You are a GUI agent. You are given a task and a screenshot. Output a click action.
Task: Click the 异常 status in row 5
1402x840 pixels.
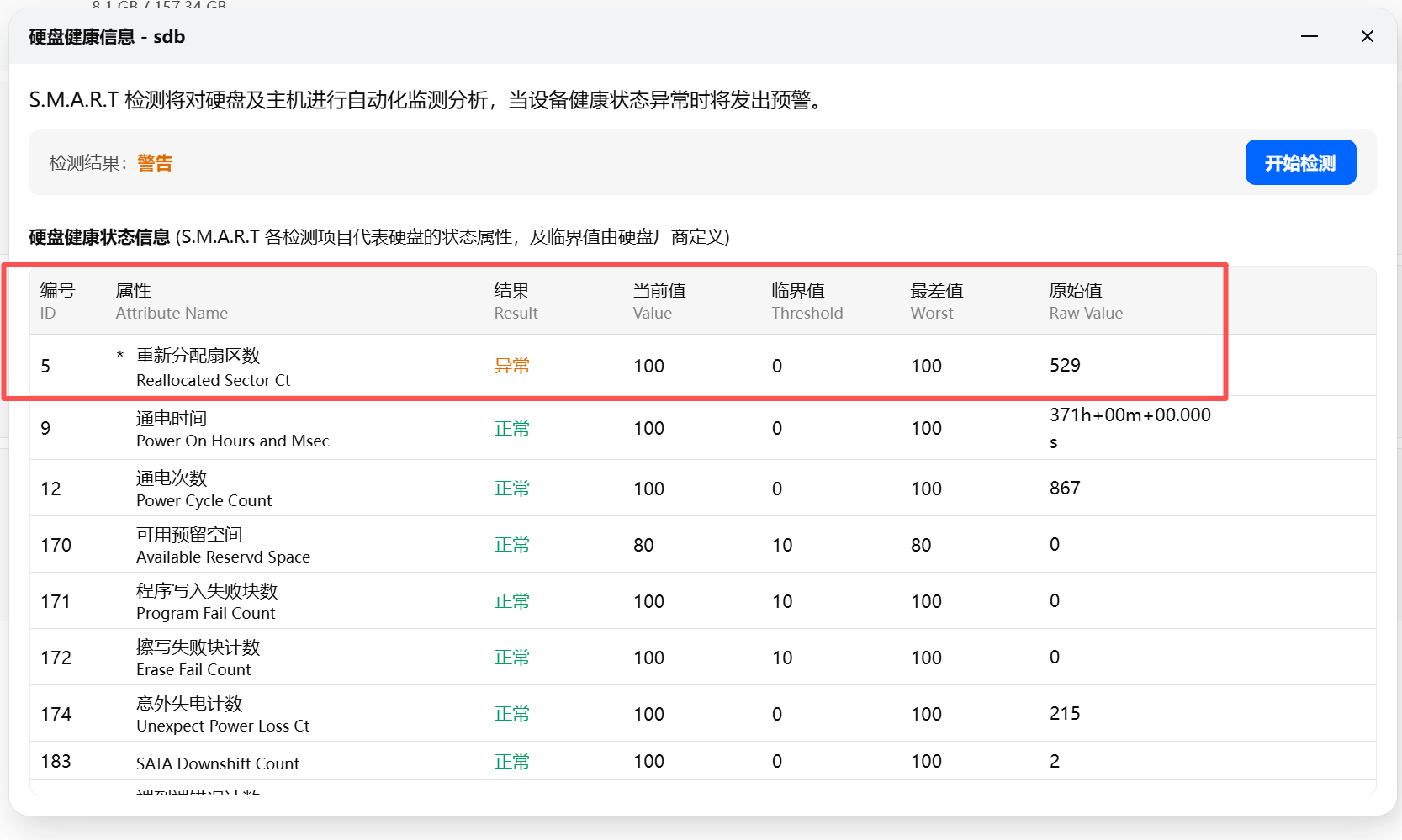click(x=511, y=366)
